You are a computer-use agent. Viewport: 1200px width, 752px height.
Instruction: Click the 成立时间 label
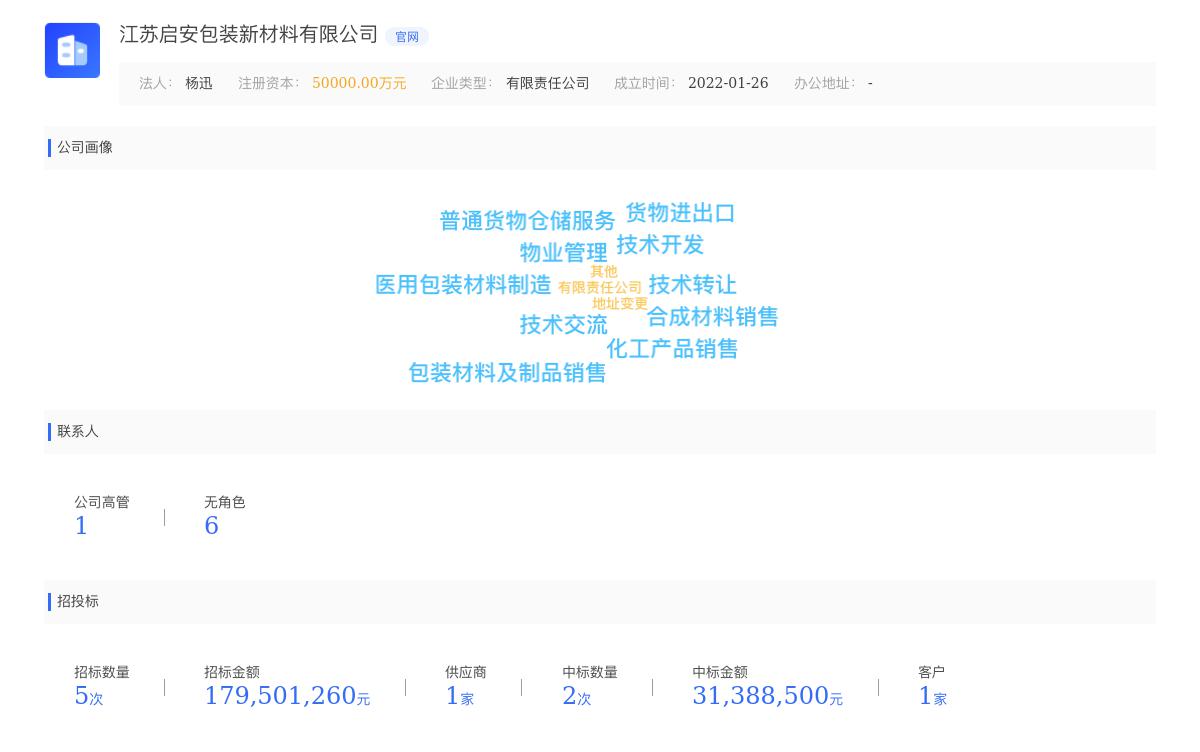click(645, 83)
